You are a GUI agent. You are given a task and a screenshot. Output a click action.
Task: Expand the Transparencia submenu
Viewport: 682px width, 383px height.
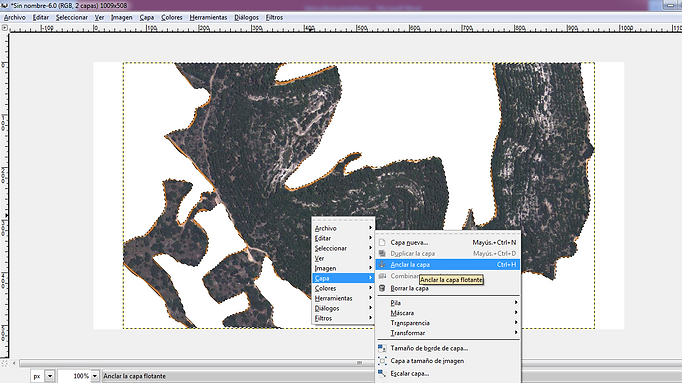[448, 323]
